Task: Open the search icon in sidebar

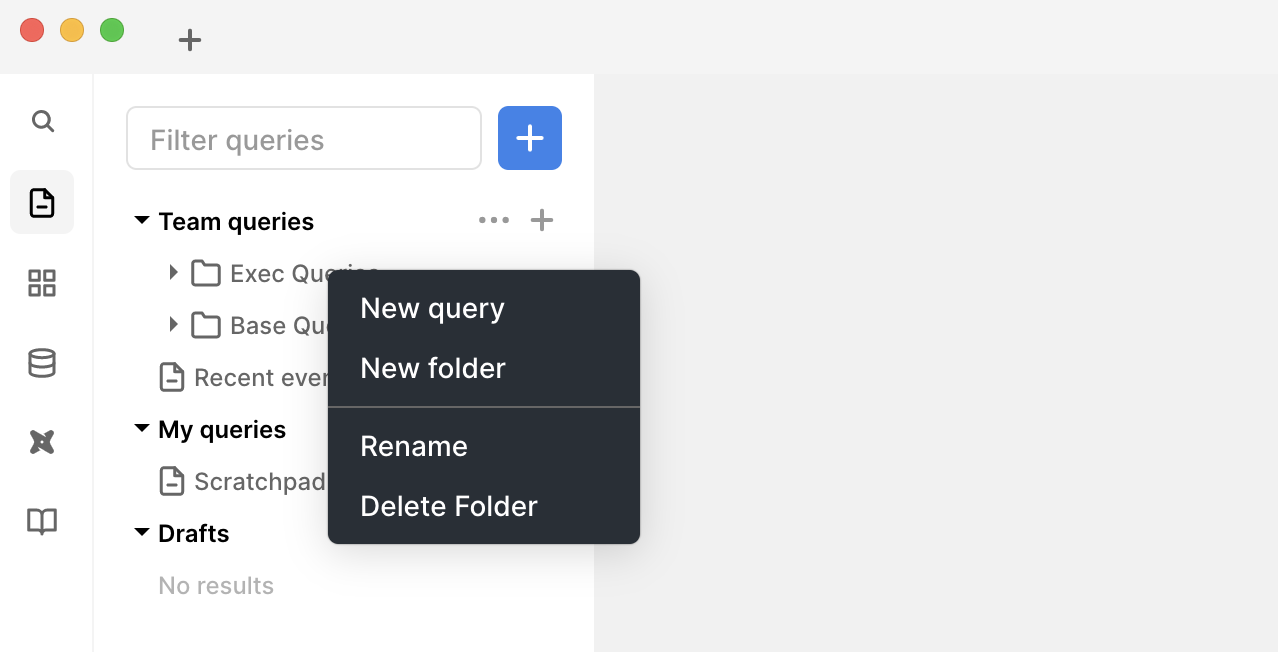Action: tap(42, 121)
